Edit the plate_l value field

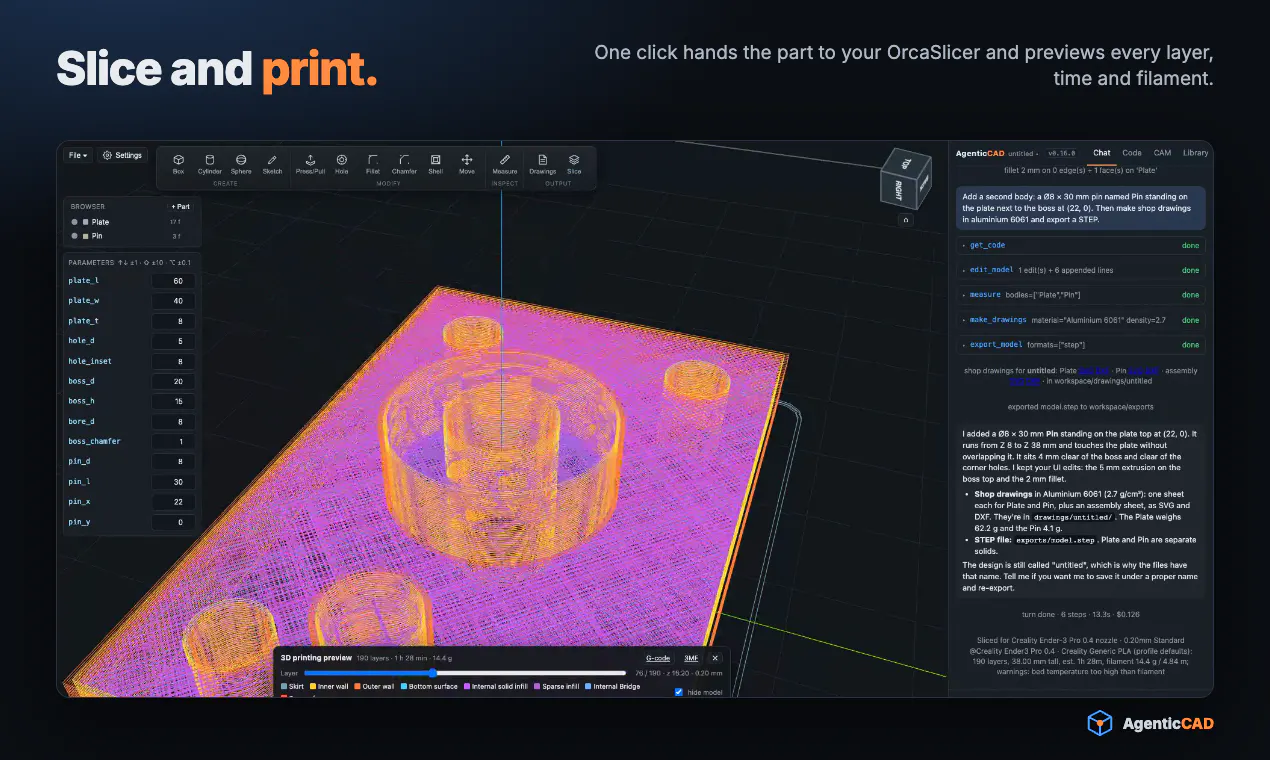[x=174, y=281]
